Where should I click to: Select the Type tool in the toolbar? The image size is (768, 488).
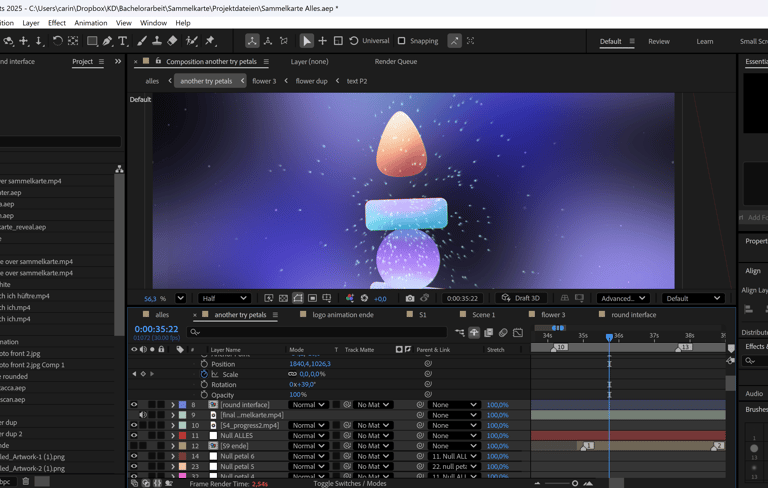[x=123, y=41]
